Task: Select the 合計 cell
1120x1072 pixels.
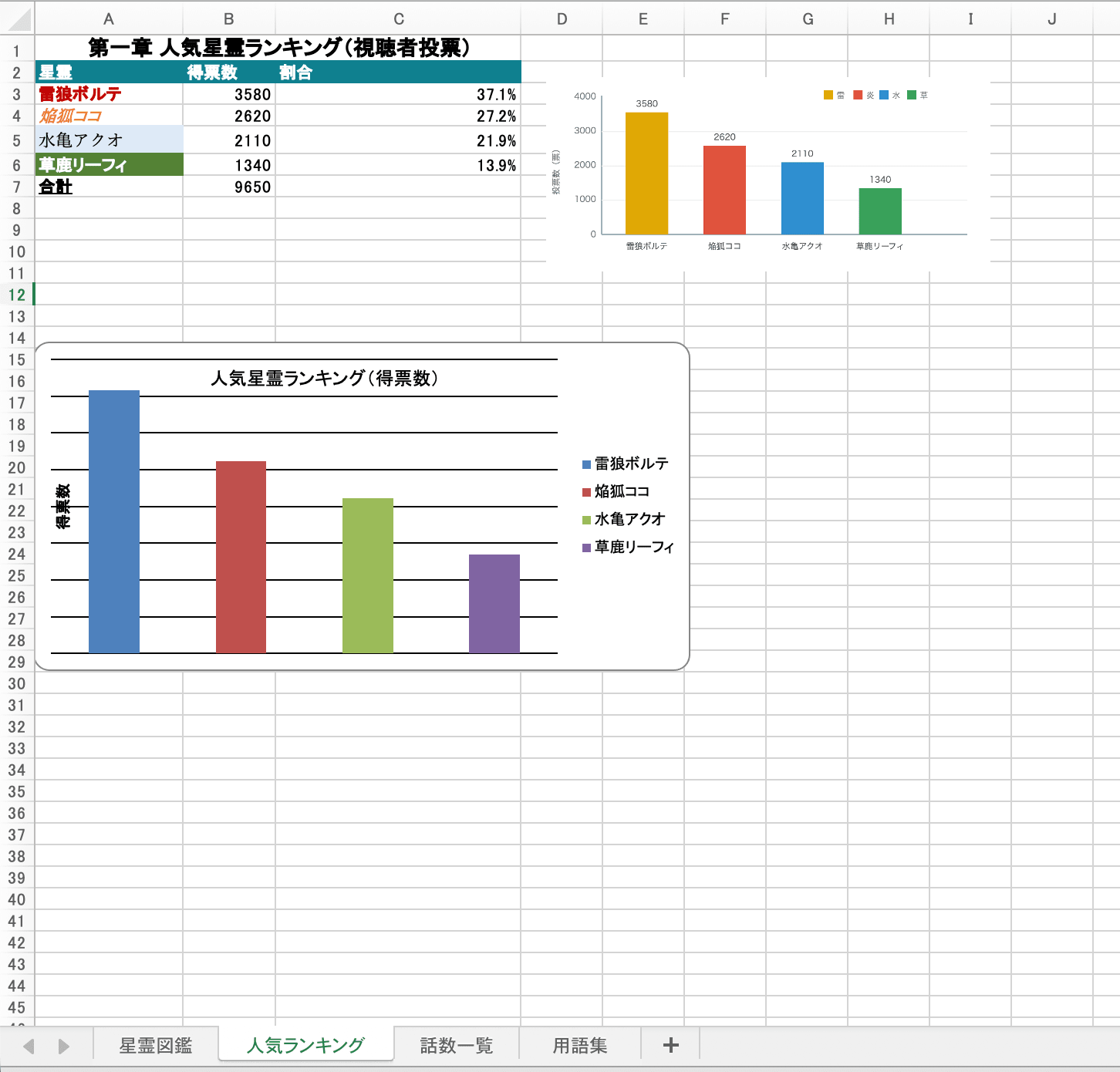Action: click(x=109, y=187)
